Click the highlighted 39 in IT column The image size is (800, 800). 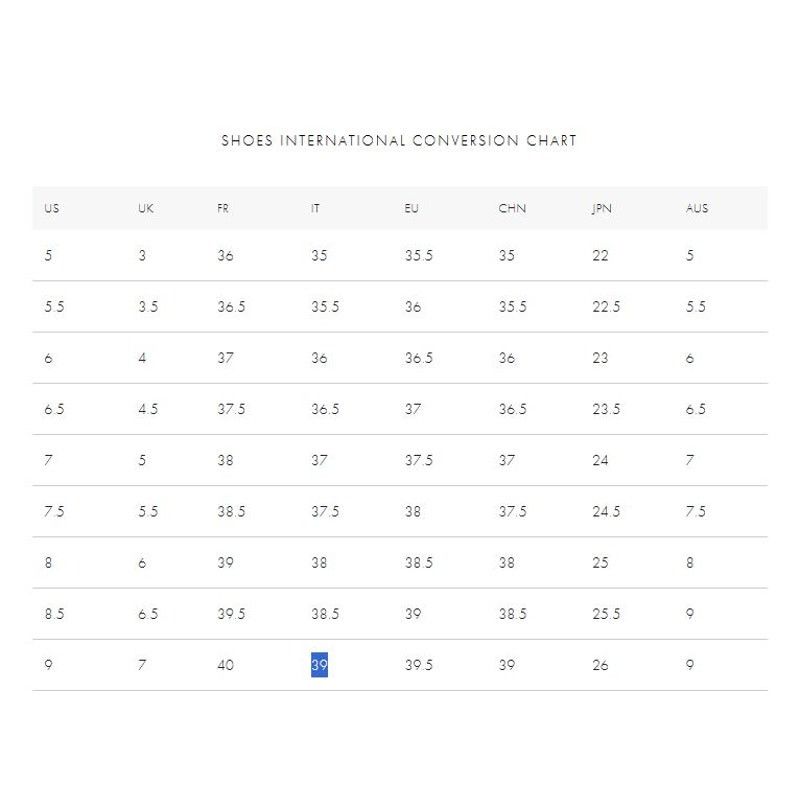pyautogui.click(x=319, y=665)
